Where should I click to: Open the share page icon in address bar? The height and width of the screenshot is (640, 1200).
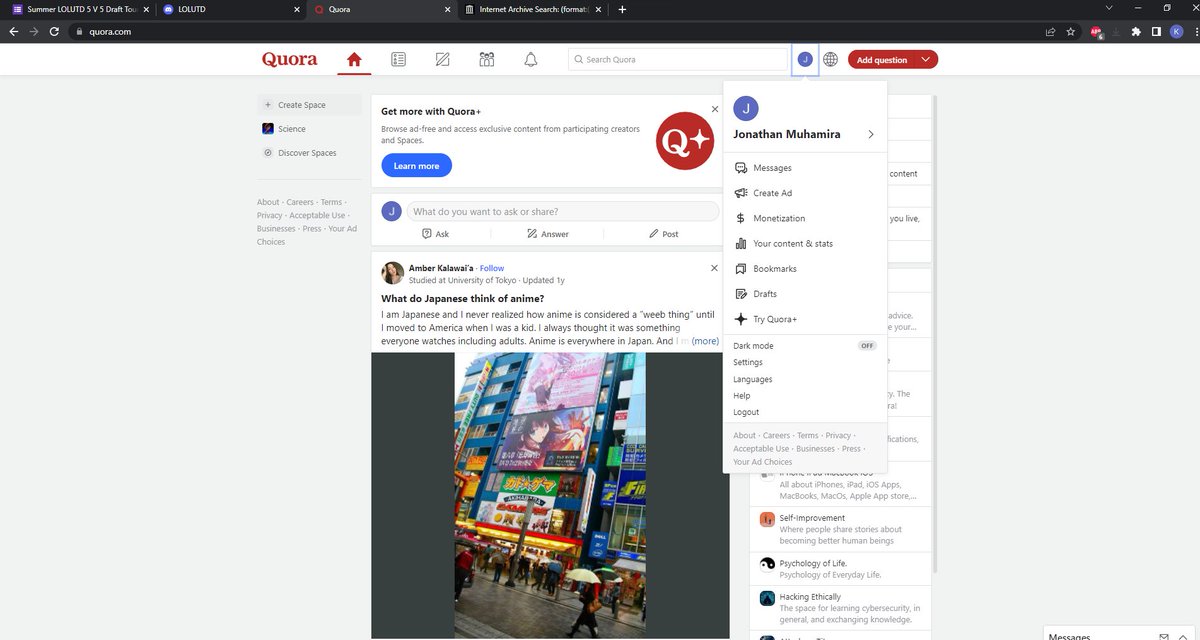(1050, 31)
